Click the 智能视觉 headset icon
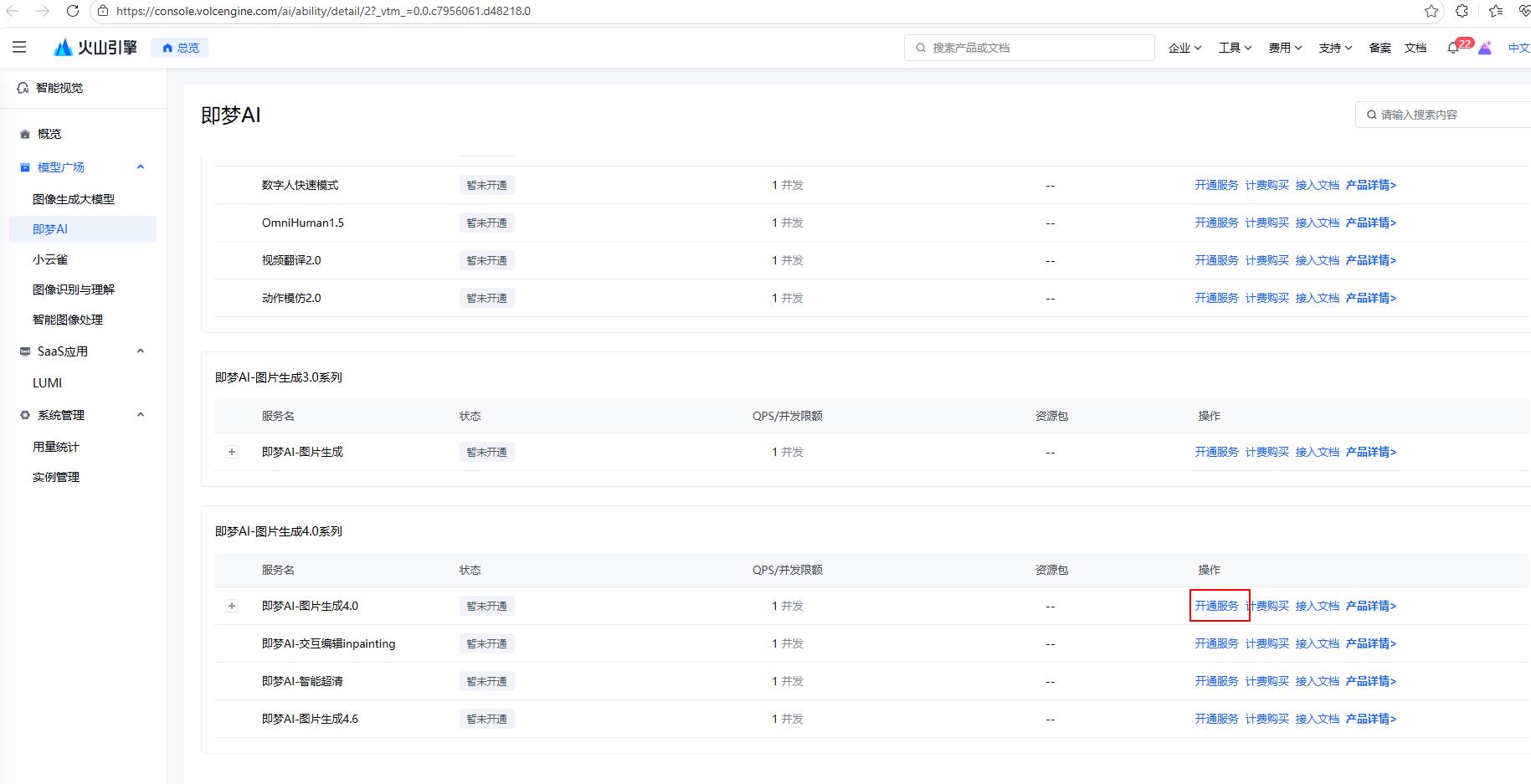The image size is (1531, 784). (23, 88)
